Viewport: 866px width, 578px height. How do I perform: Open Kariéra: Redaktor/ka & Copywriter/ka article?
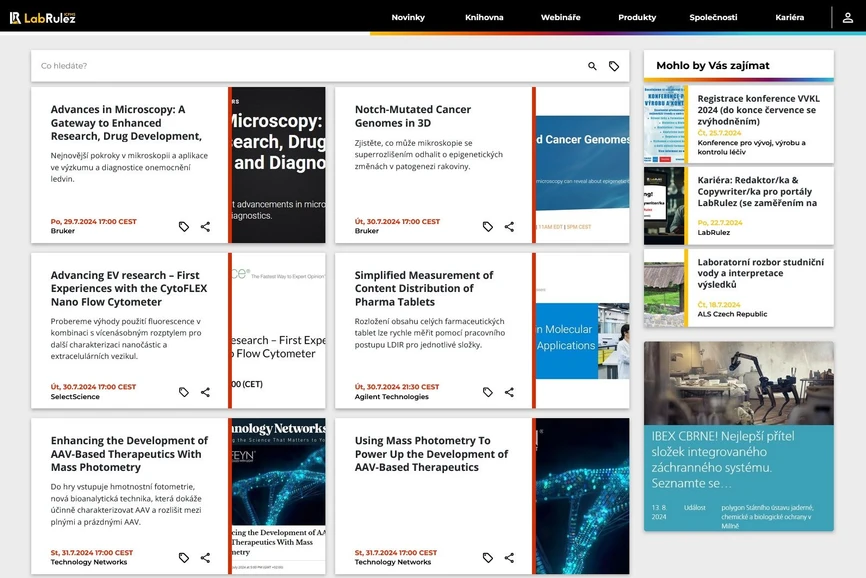pyautogui.click(x=757, y=192)
